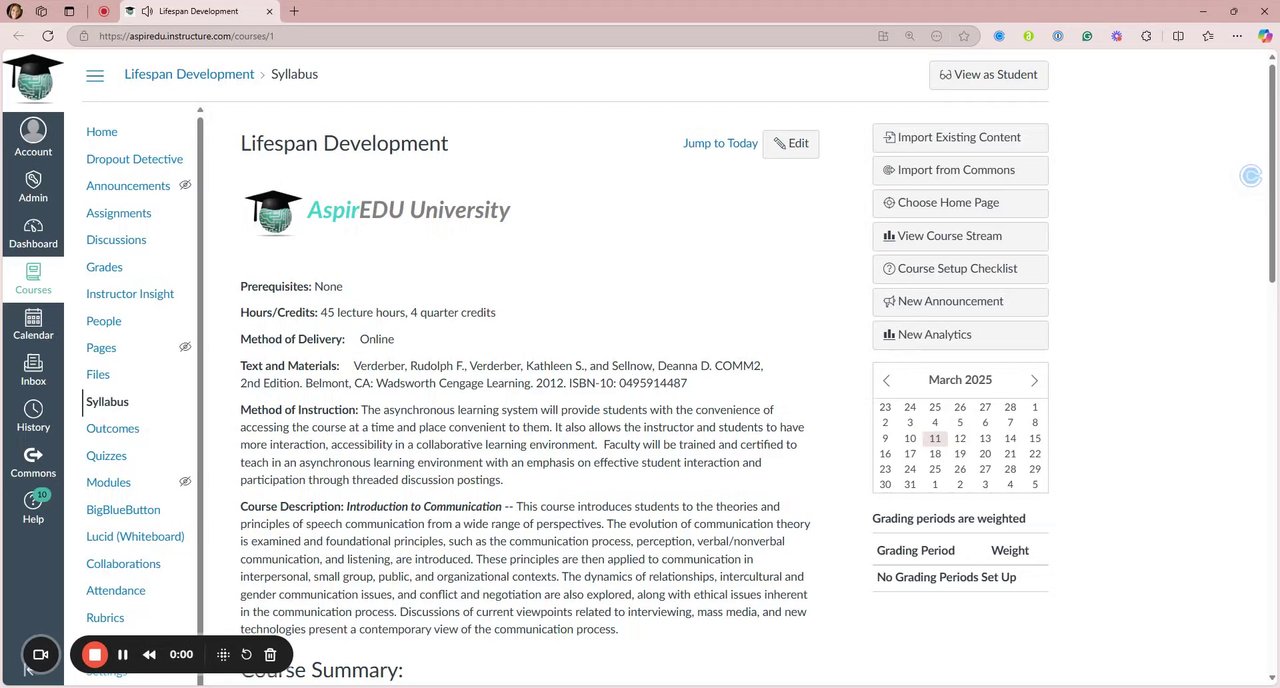Click Import Existing Content button

click(960, 137)
